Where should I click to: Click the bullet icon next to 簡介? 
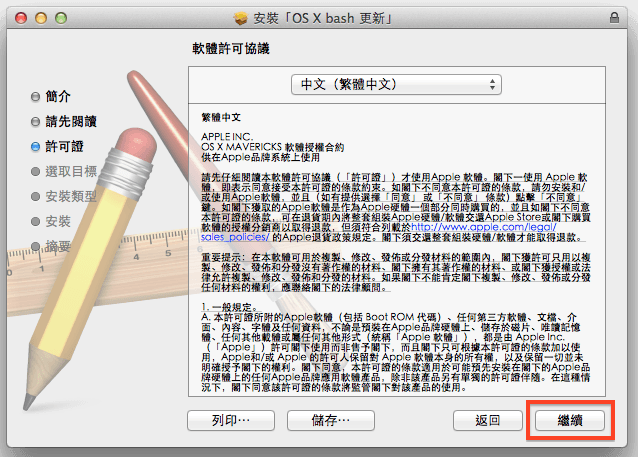[x=36, y=97]
